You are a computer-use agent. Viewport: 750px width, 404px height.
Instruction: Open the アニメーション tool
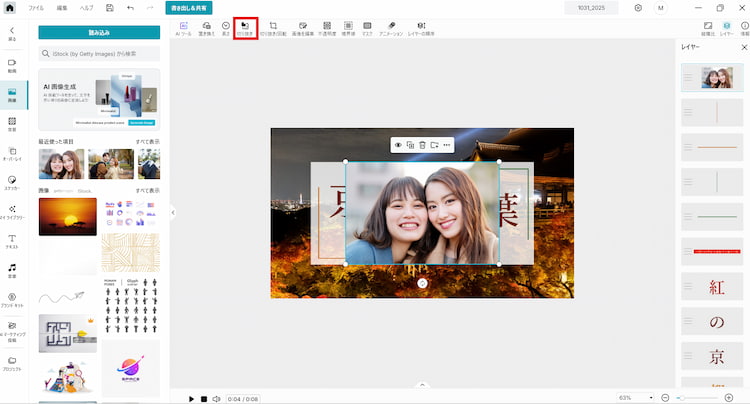point(391,28)
